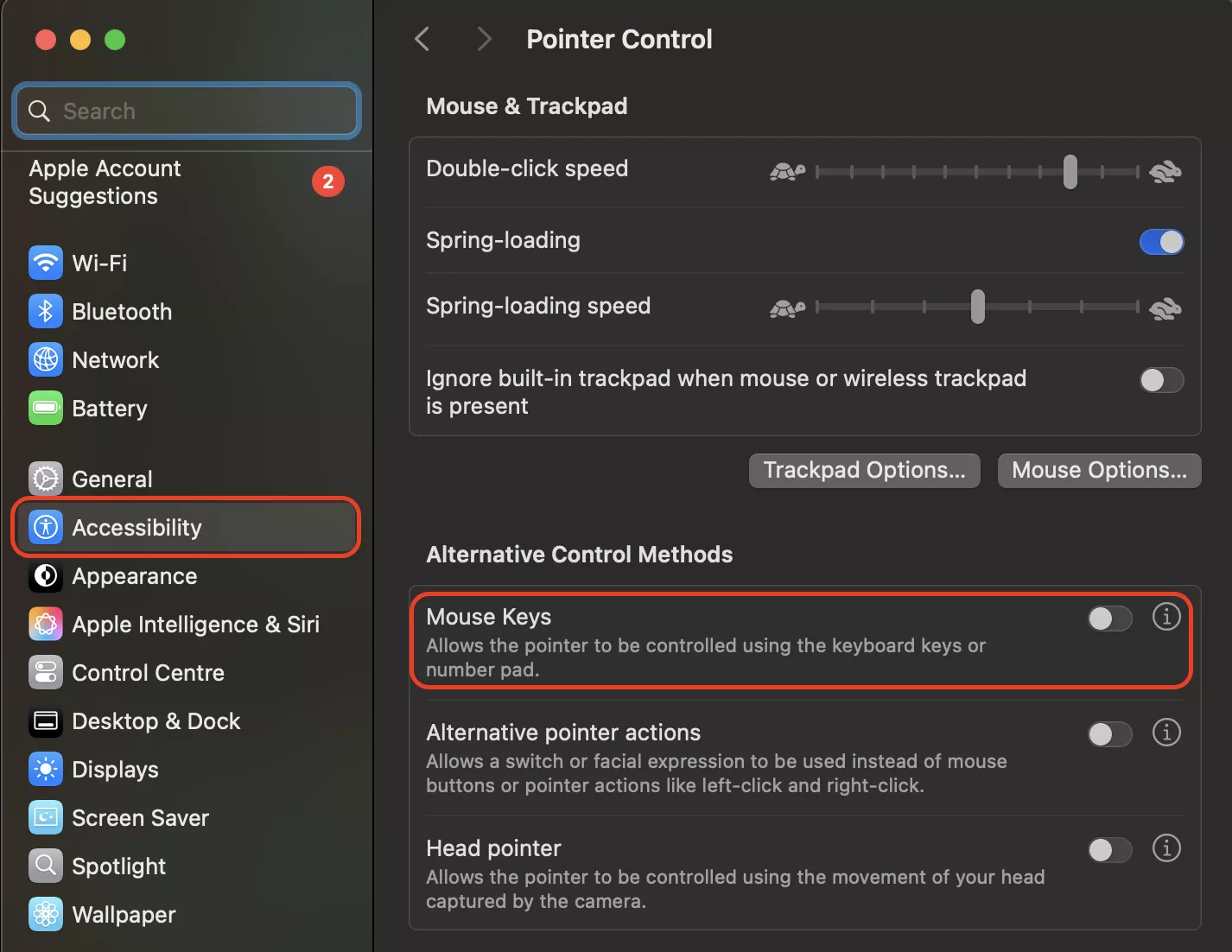This screenshot has width=1232, height=952.
Task: Disable the Spring-loading toggle
Action: click(1161, 242)
